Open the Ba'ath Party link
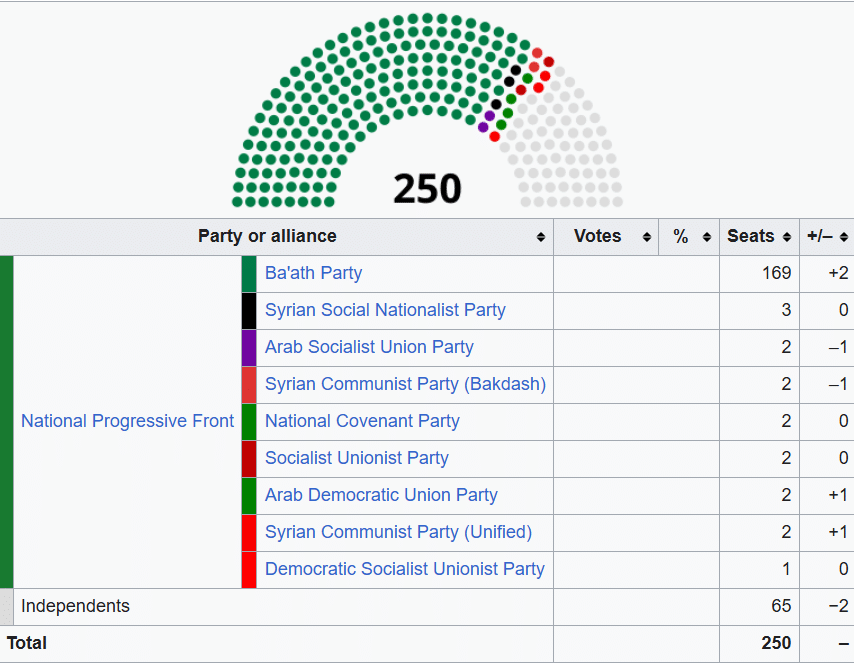Viewport: 854px width, 663px height. click(313, 273)
